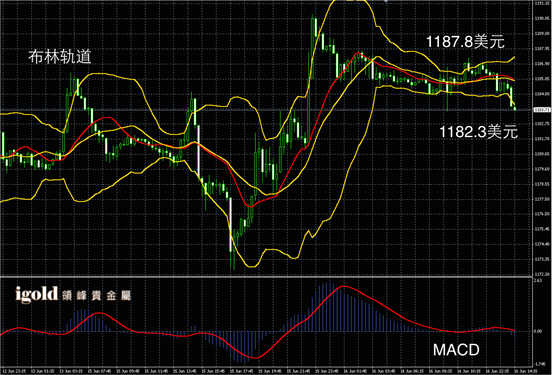Screen dimensions: 552x375
Task: Click the horizontal current price line
Action: [x=267, y=110]
